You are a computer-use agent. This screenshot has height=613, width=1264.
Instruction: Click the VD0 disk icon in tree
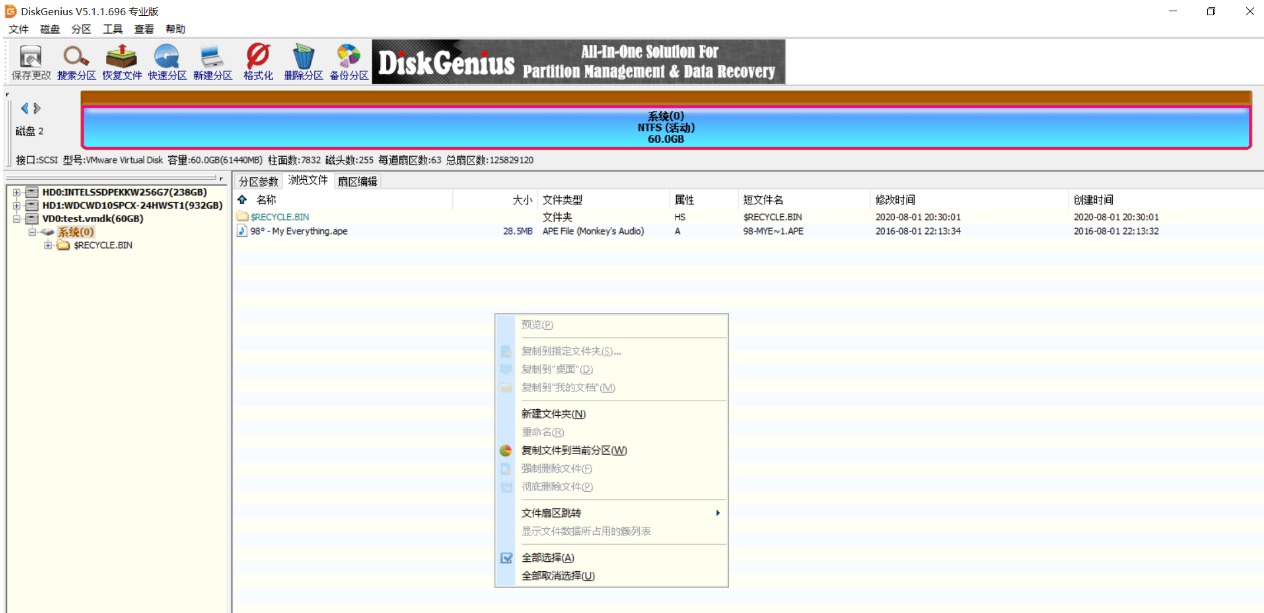[32, 218]
